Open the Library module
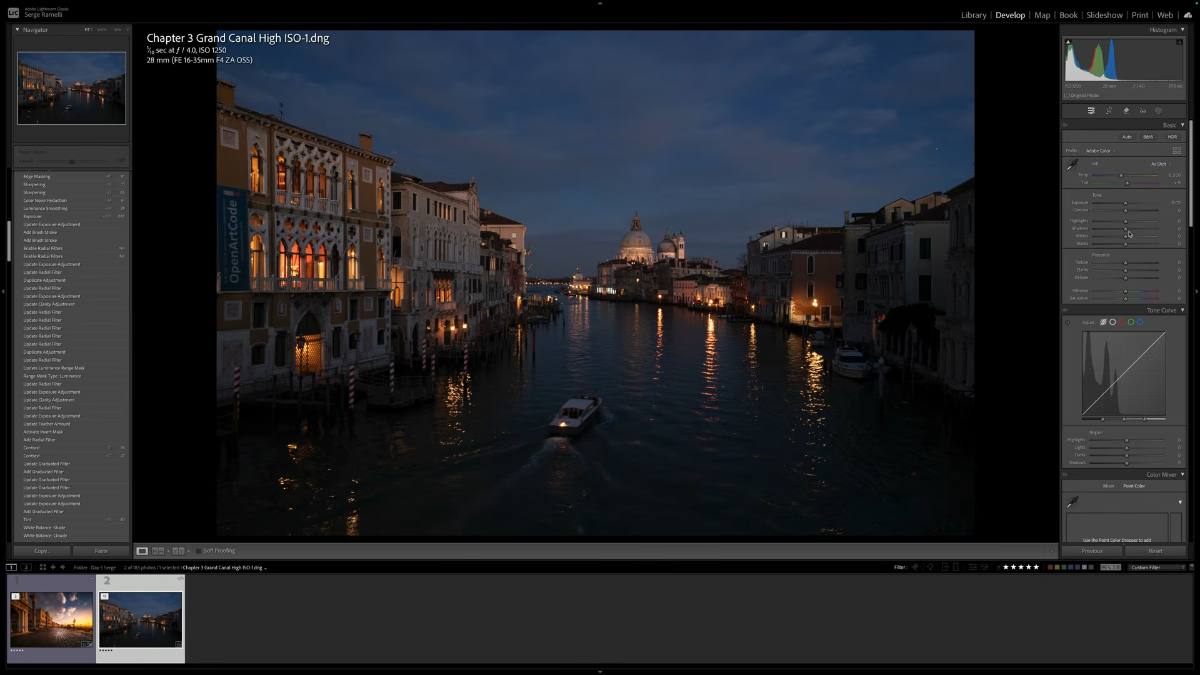 973,15
